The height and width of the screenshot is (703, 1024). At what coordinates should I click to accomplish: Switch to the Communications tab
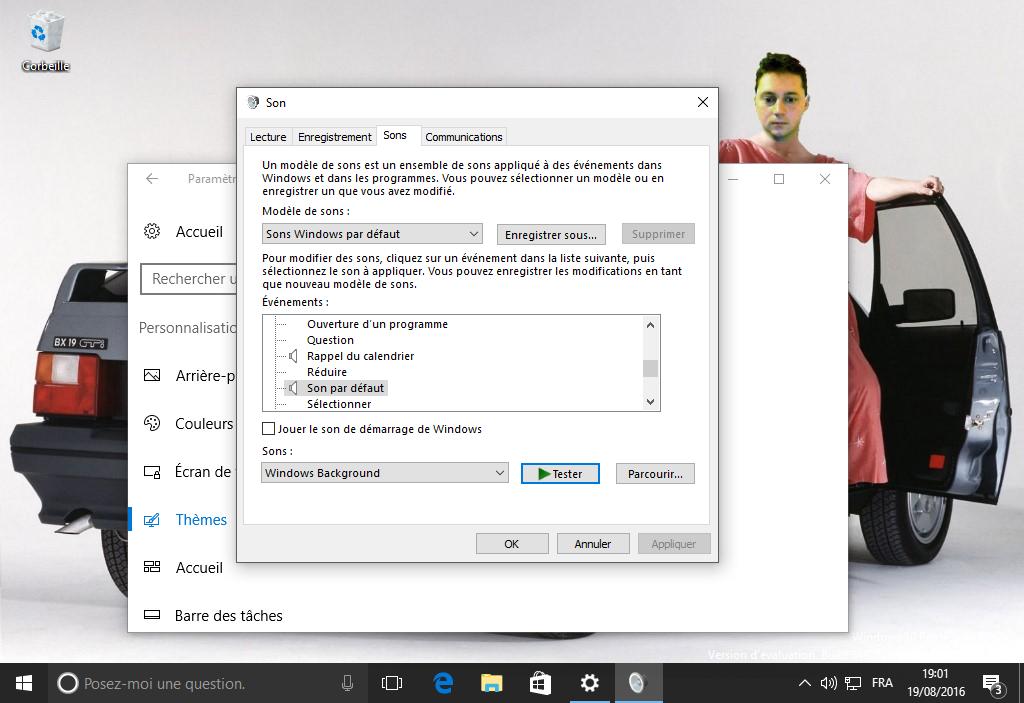point(464,137)
